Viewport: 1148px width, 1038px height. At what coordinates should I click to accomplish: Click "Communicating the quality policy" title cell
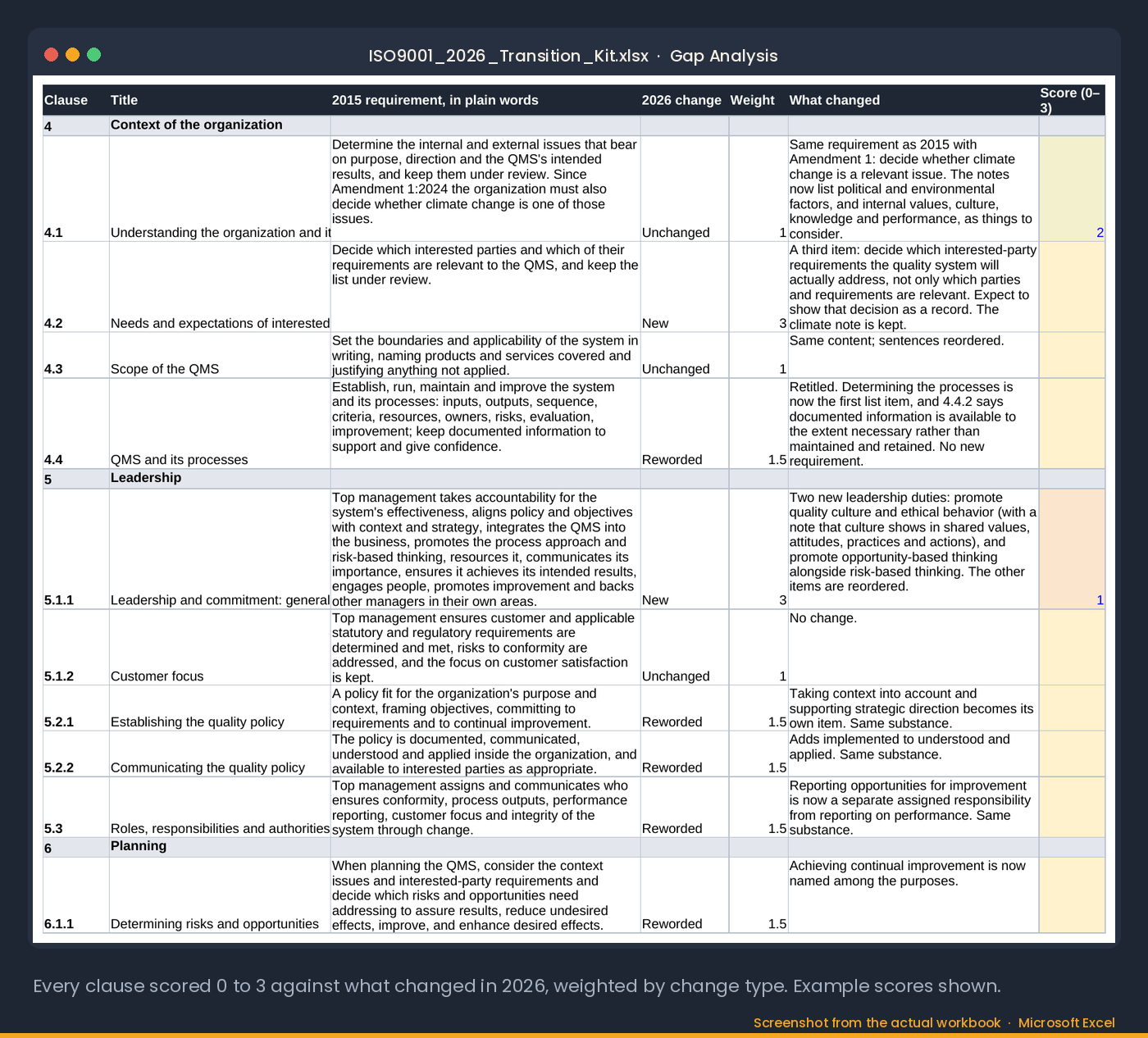pos(220,753)
